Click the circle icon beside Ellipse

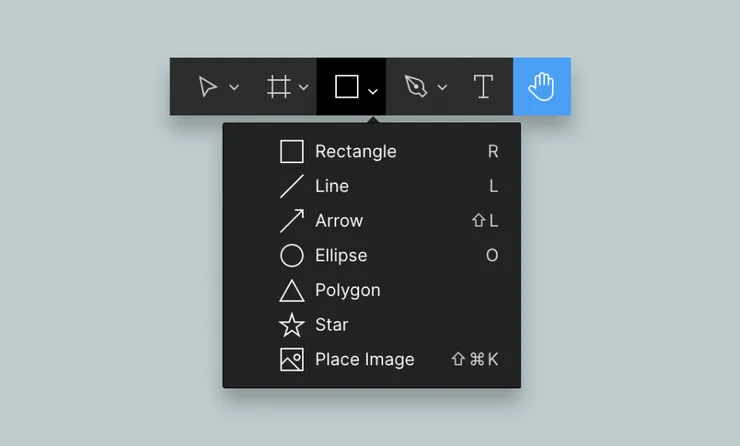tap(291, 256)
